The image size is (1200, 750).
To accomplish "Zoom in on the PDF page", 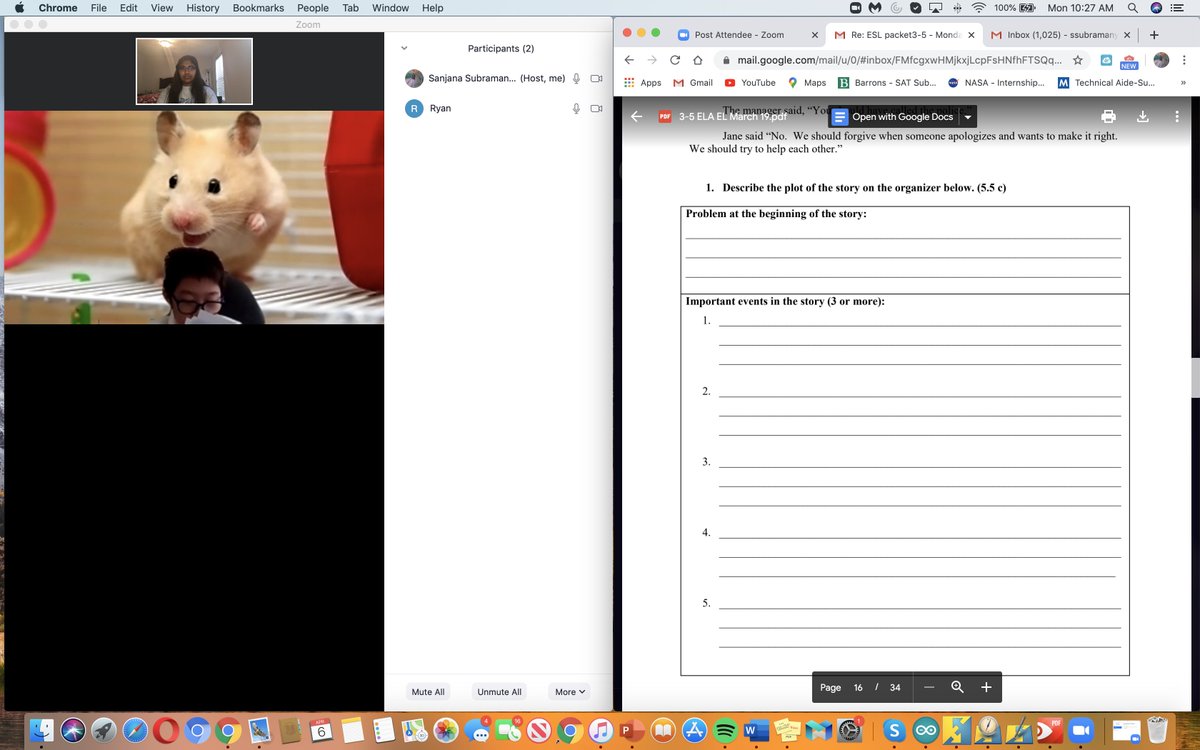I will coord(986,687).
